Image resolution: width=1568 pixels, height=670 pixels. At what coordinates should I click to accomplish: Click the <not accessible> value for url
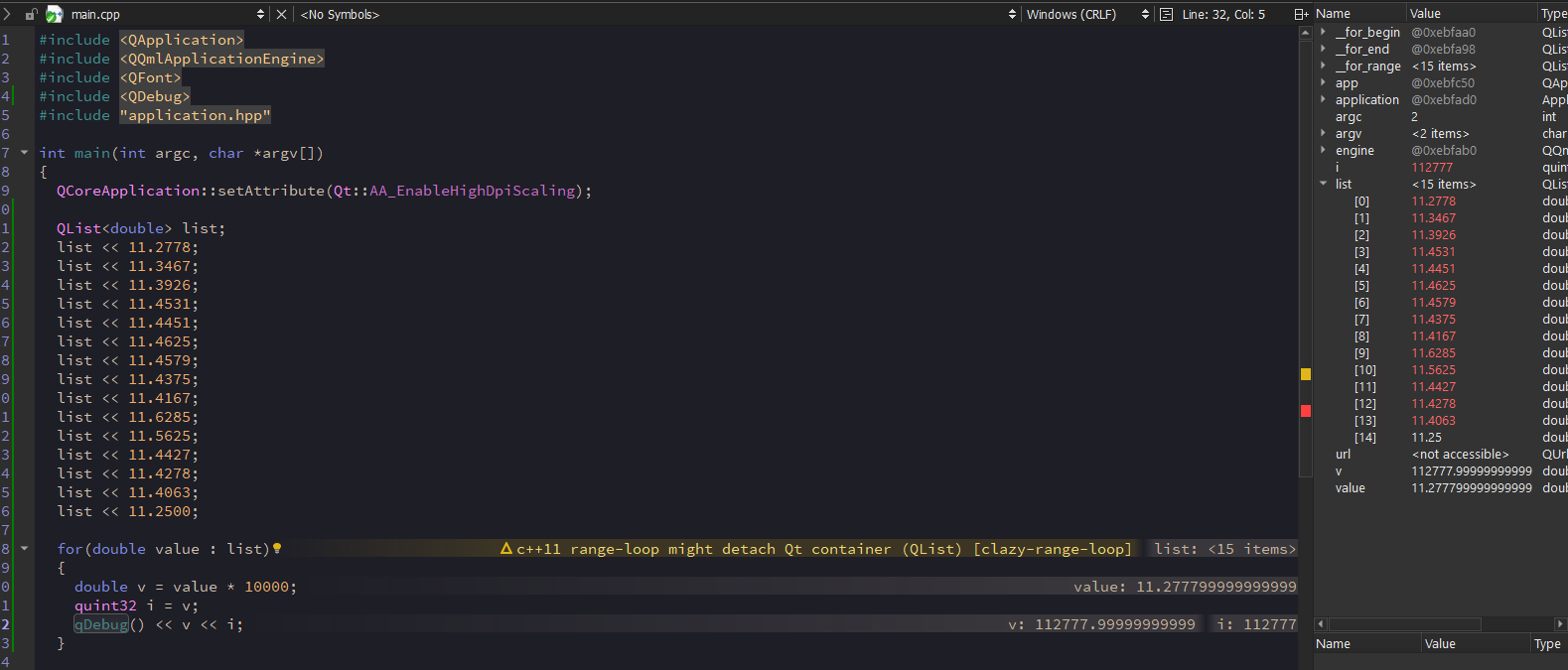tap(1460, 454)
